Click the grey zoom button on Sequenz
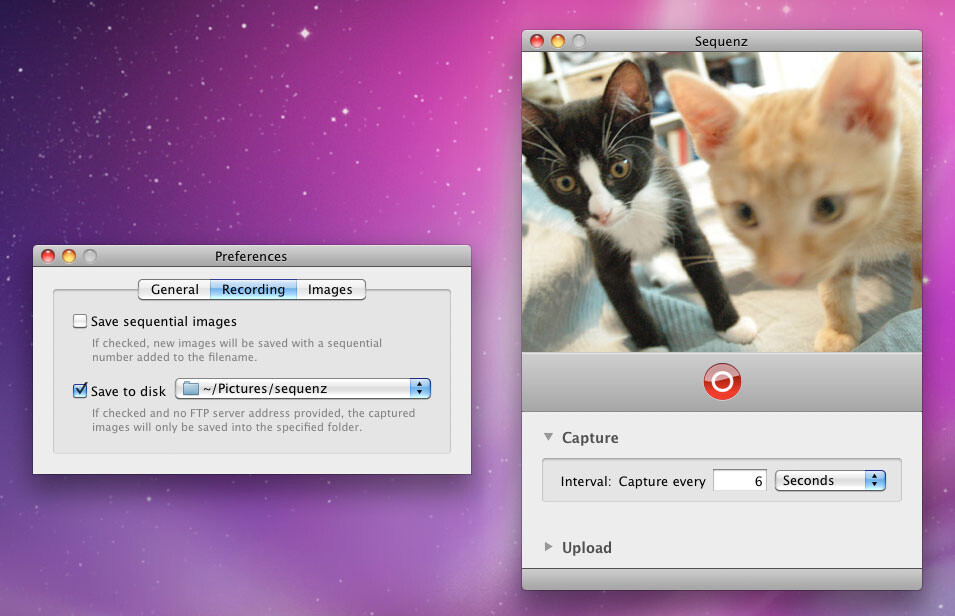Screen dimensions: 955x616 click(579, 41)
